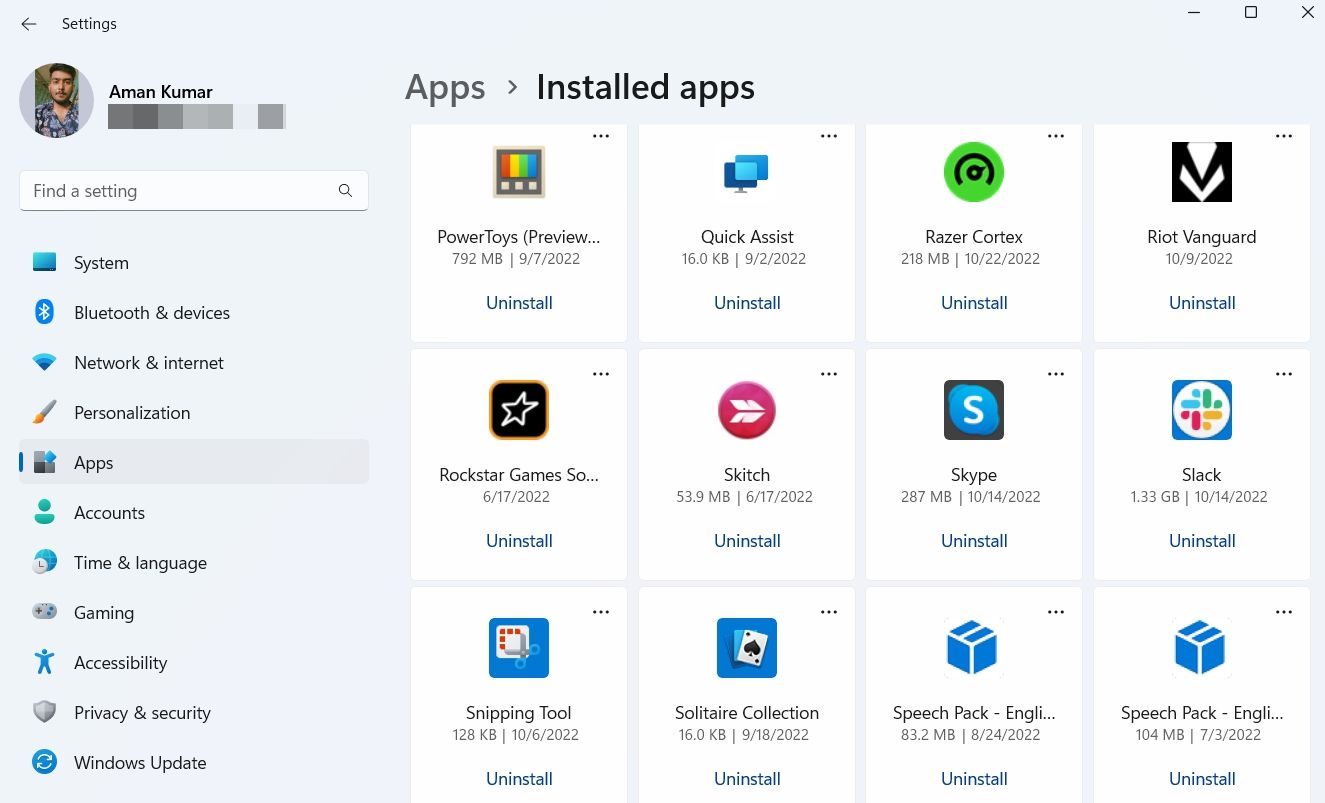The height and width of the screenshot is (803, 1325).
Task: Click the Slack app name text
Action: [1202, 475]
